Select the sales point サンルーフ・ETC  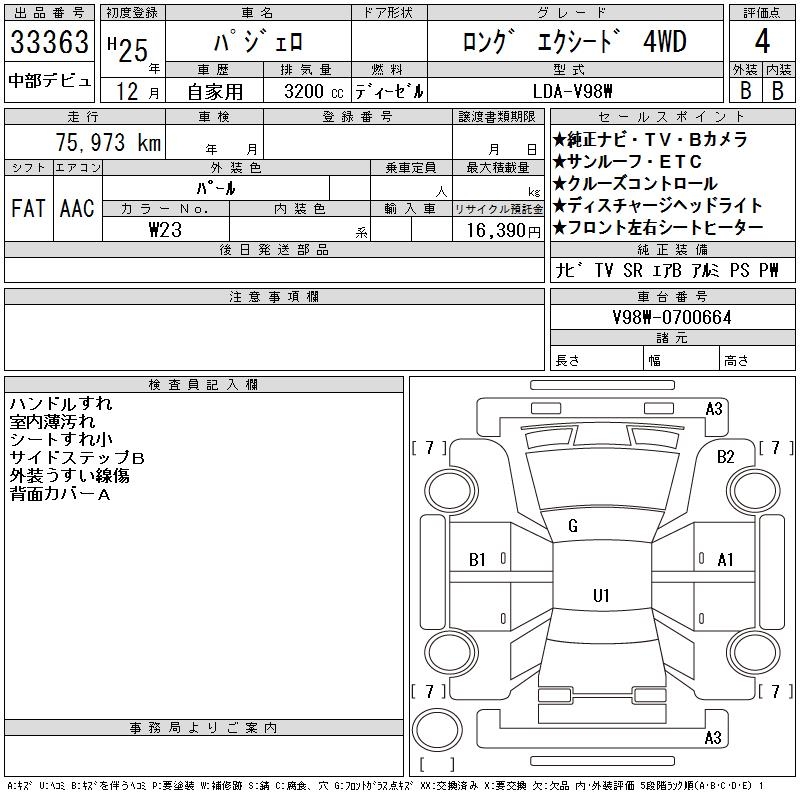coord(628,162)
